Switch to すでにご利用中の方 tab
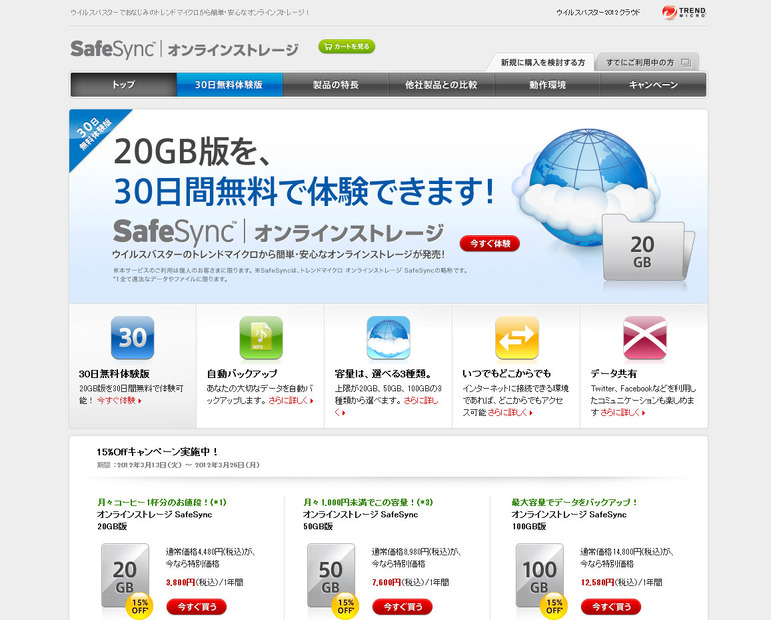This screenshot has width=771, height=620. coord(647,62)
